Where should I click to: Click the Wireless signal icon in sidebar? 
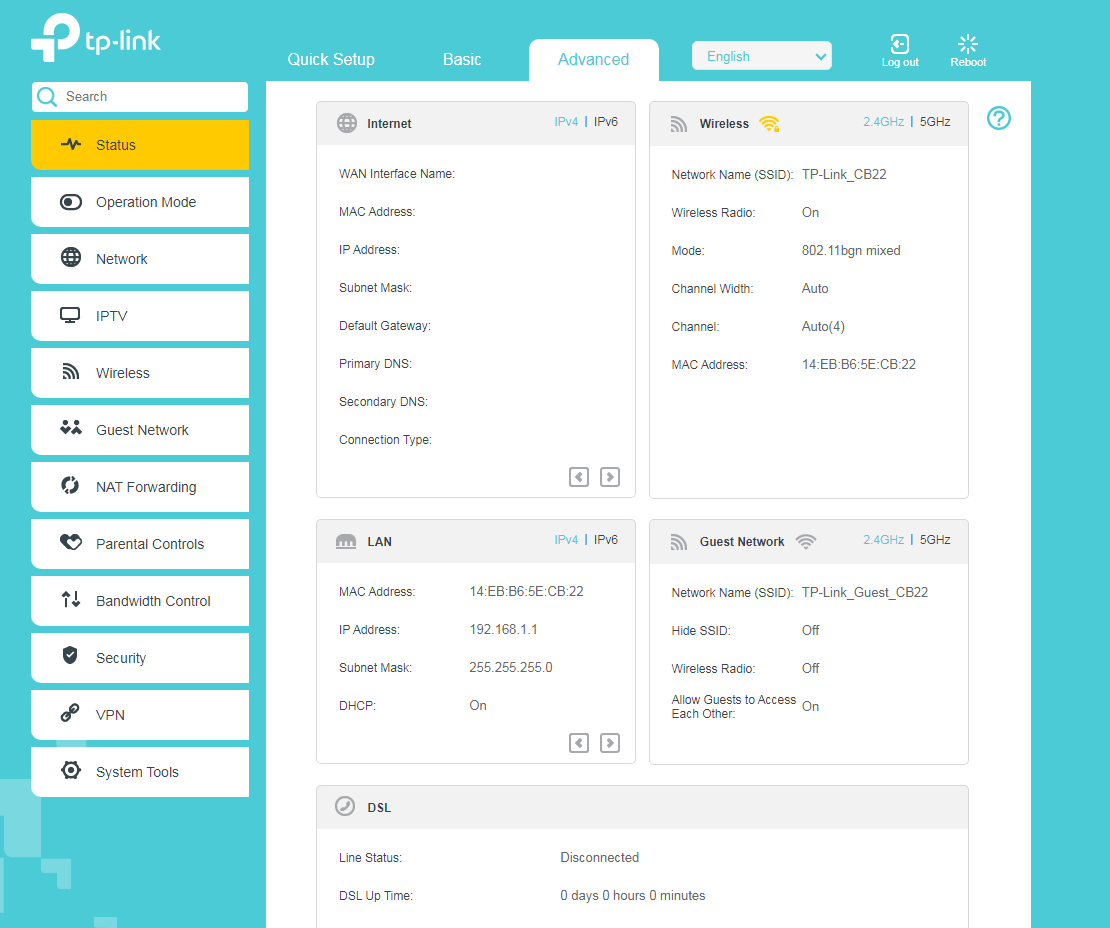[x=71, y=372]
